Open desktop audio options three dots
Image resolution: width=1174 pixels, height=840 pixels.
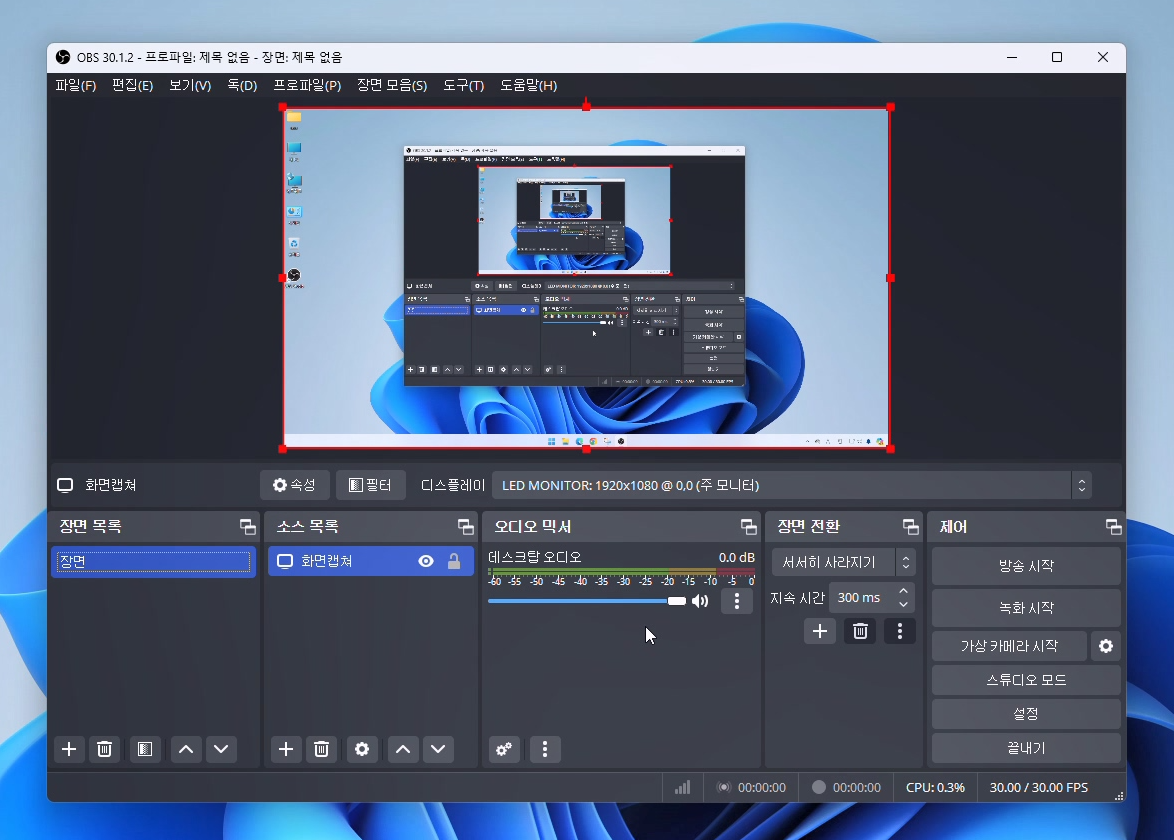point(737,601)
